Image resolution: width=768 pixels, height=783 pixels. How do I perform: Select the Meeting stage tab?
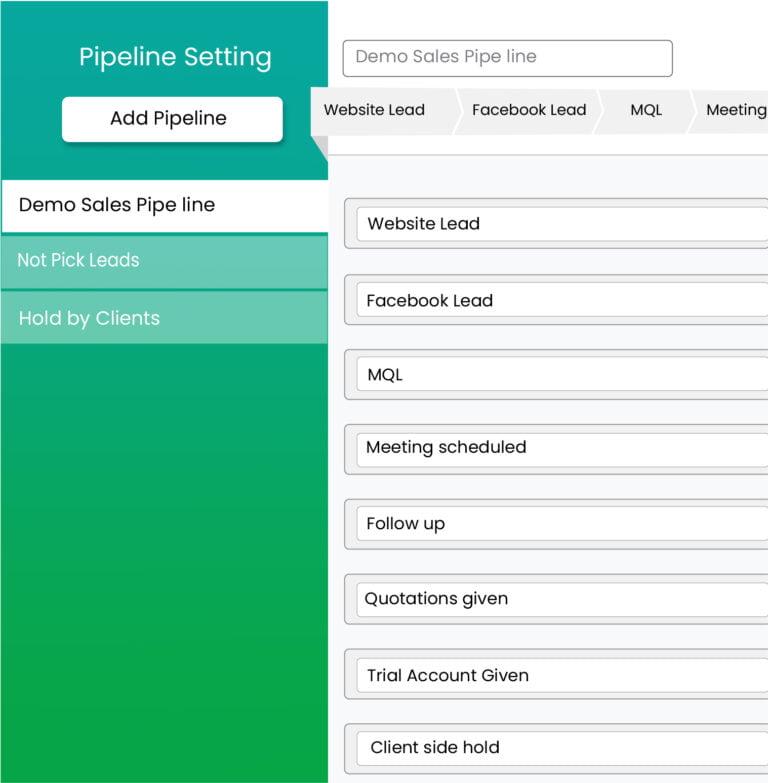click(x=734, y=110)
